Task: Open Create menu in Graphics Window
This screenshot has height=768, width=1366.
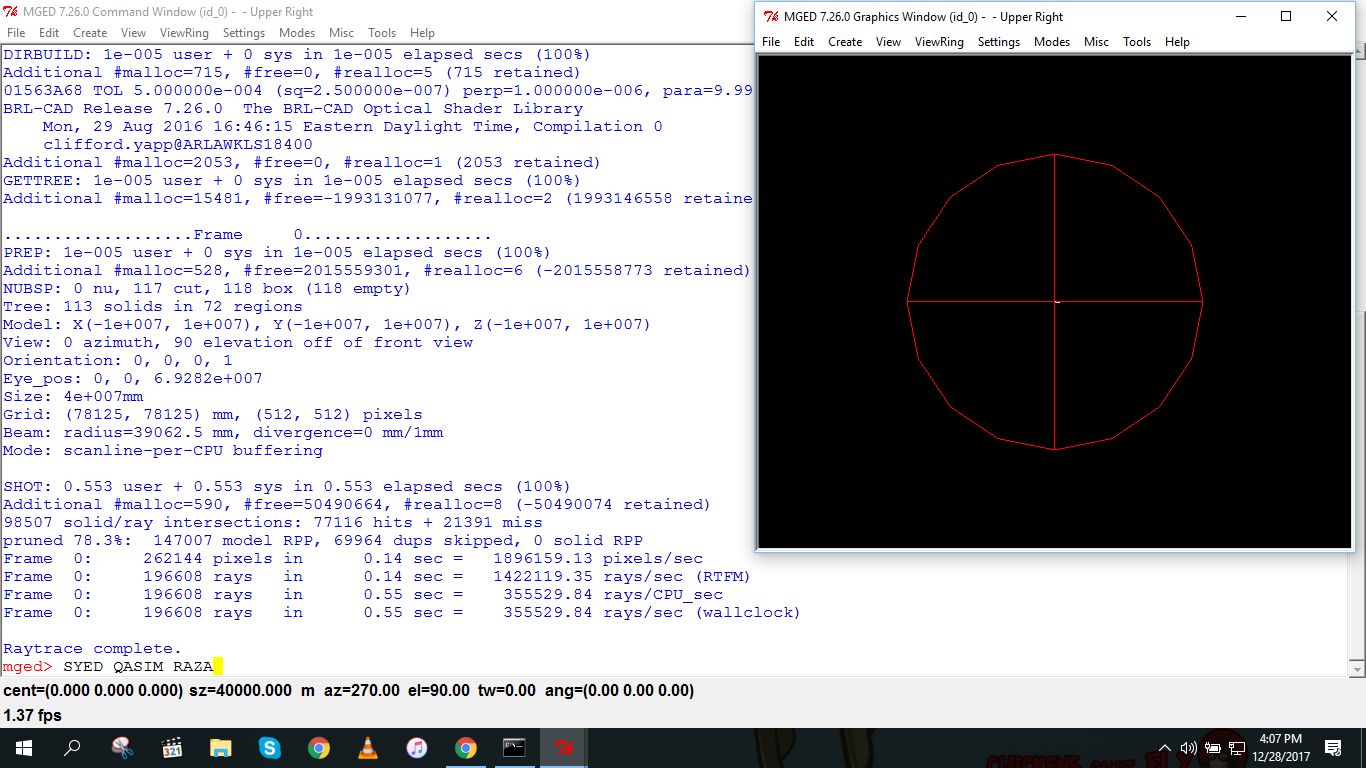Action: (845, 42)
